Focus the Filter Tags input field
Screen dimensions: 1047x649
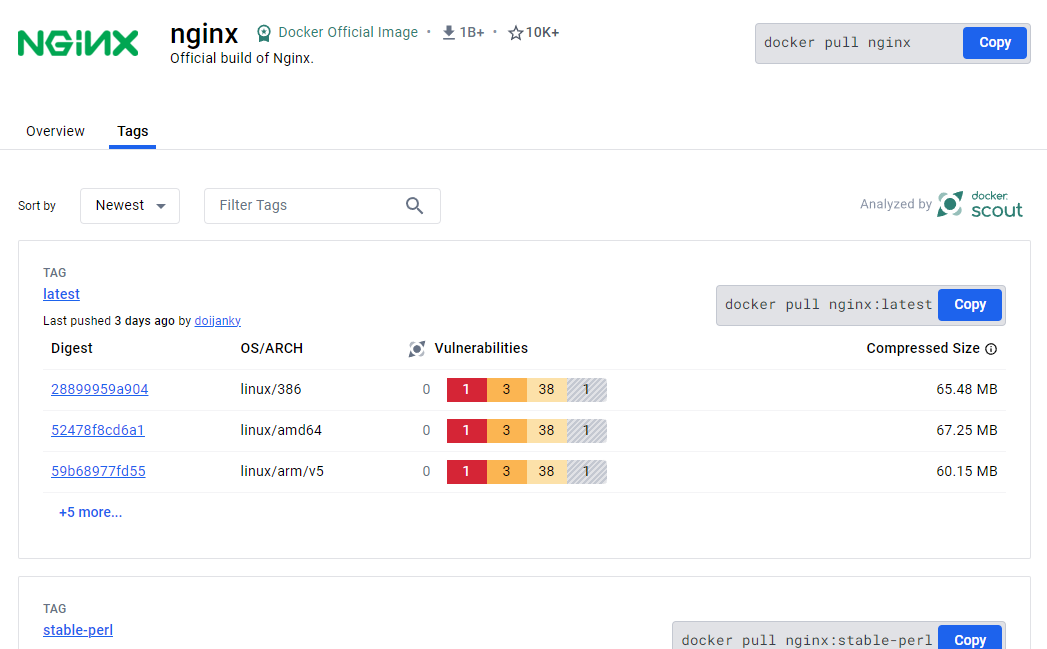[x=322, y=206]
